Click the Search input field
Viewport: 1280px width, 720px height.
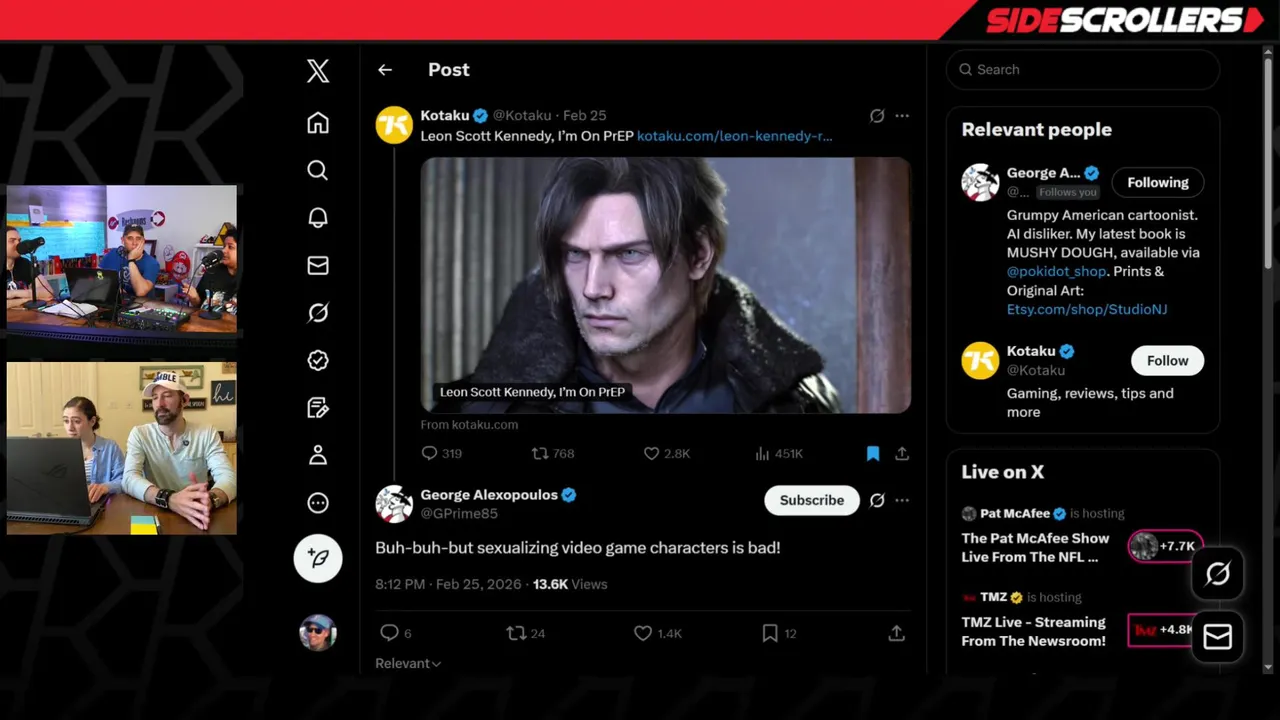click(x=1083, y=70)
